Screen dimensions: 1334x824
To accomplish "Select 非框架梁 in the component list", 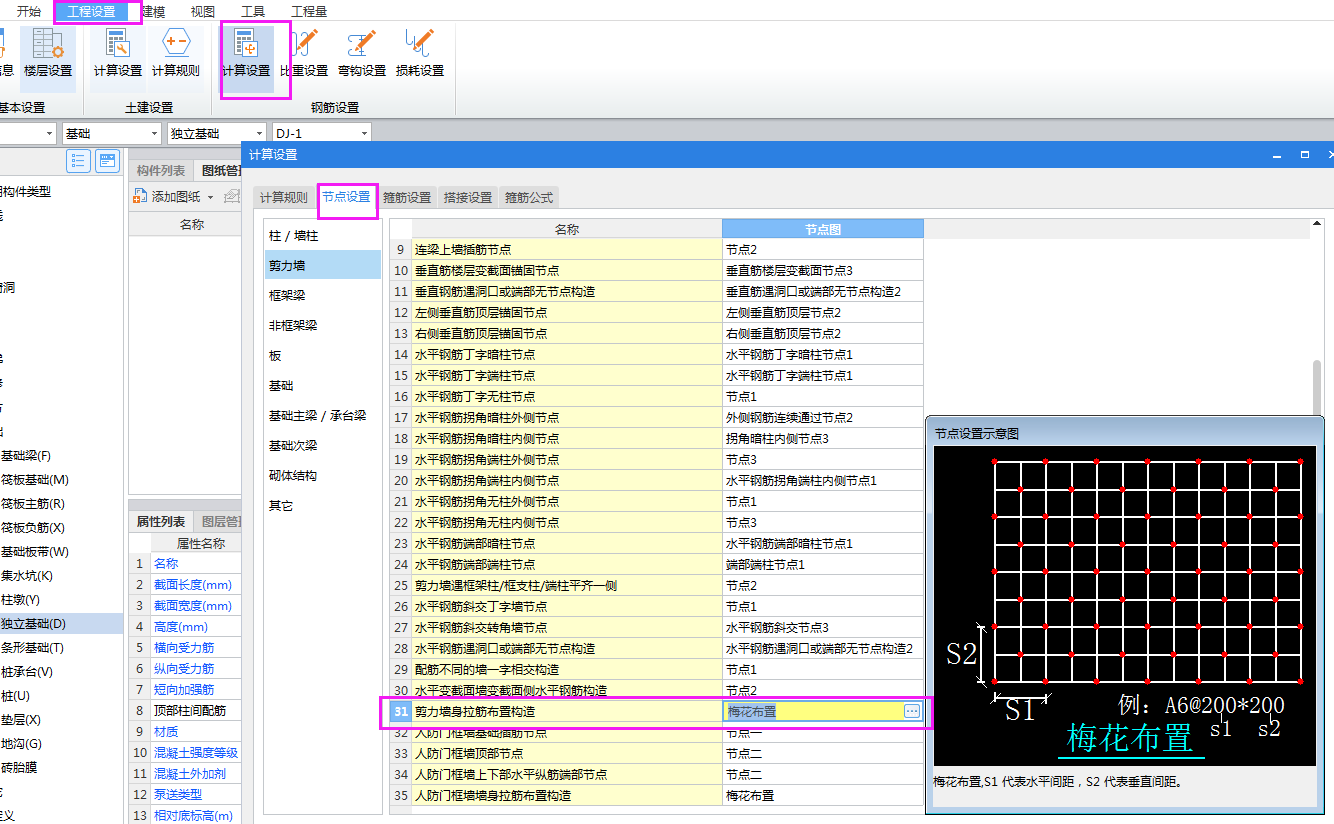I will click(x=322, y=325).
